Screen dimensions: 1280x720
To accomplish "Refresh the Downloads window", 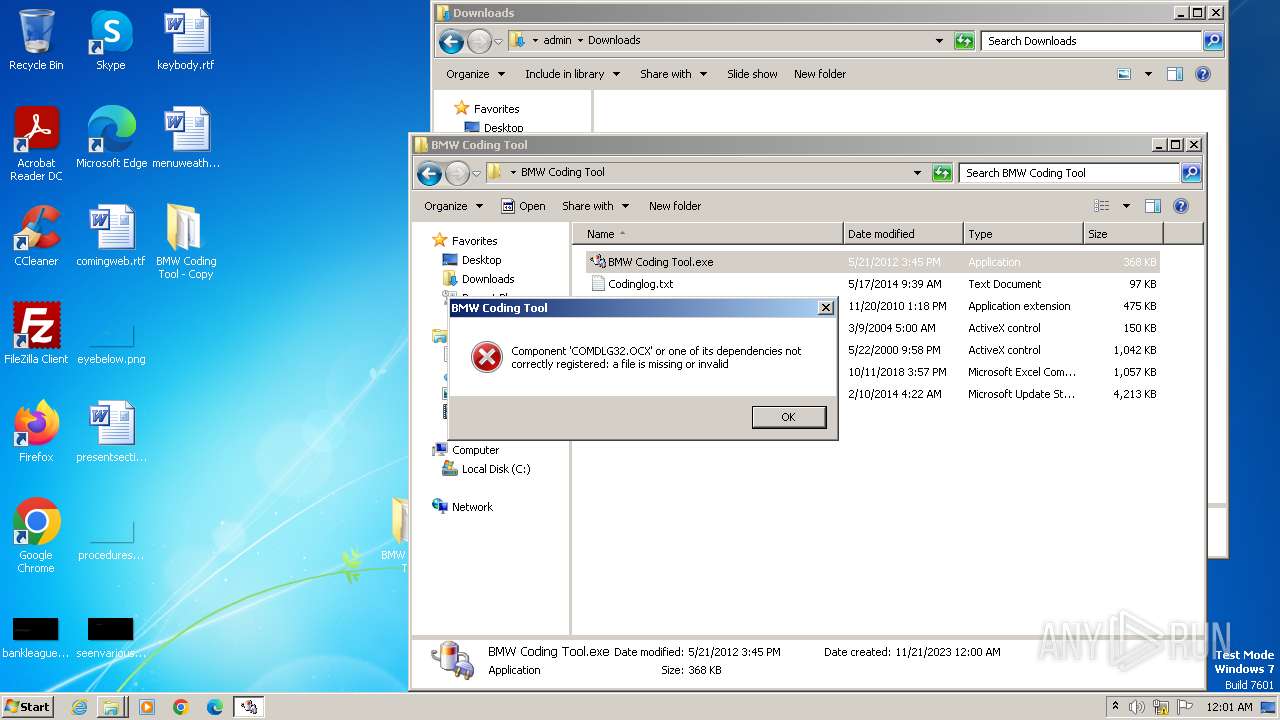I will 964,41.
